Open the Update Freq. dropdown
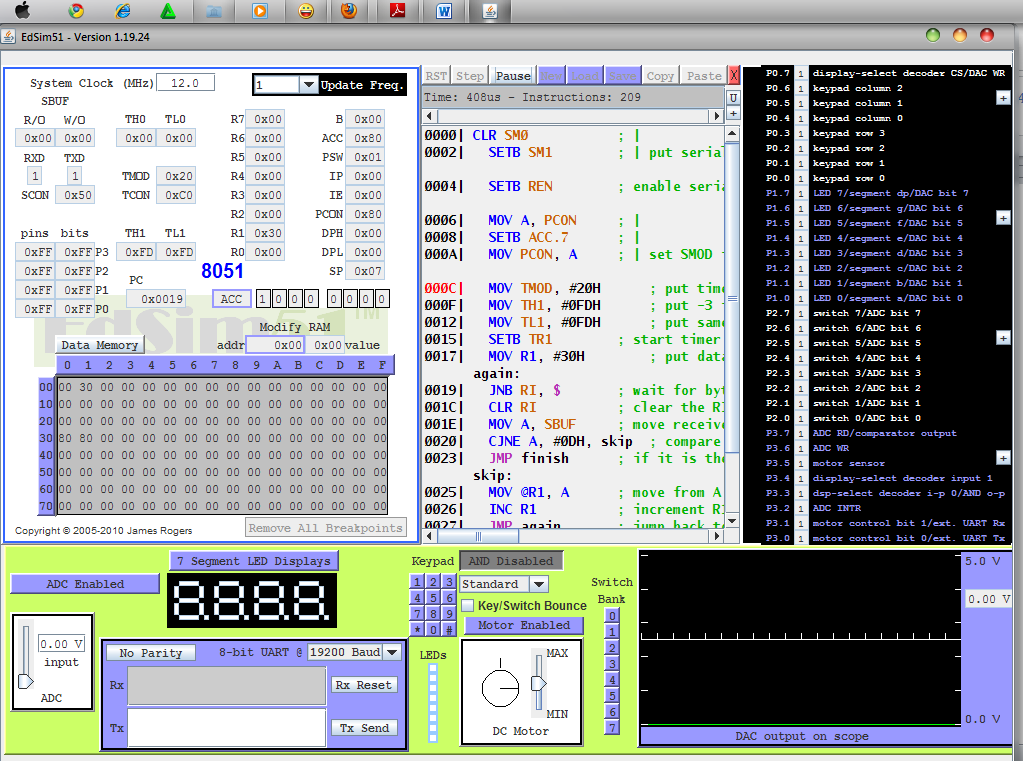 click(x=308, y=85)
